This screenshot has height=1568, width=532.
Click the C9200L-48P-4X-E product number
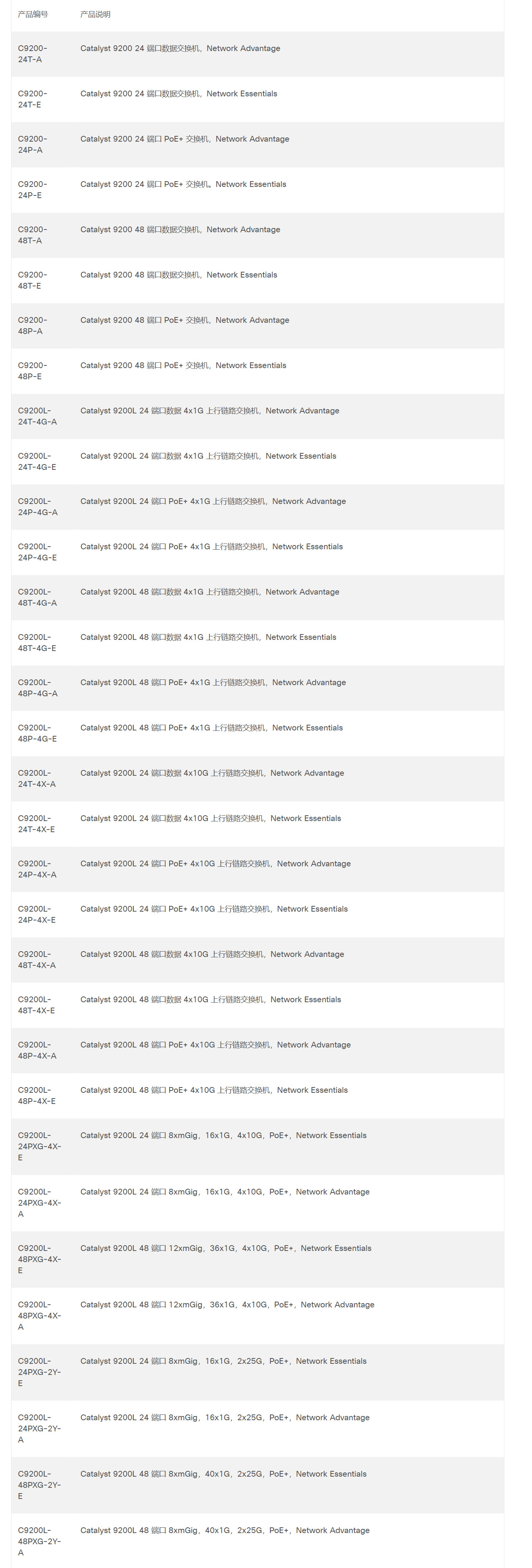36,1095
